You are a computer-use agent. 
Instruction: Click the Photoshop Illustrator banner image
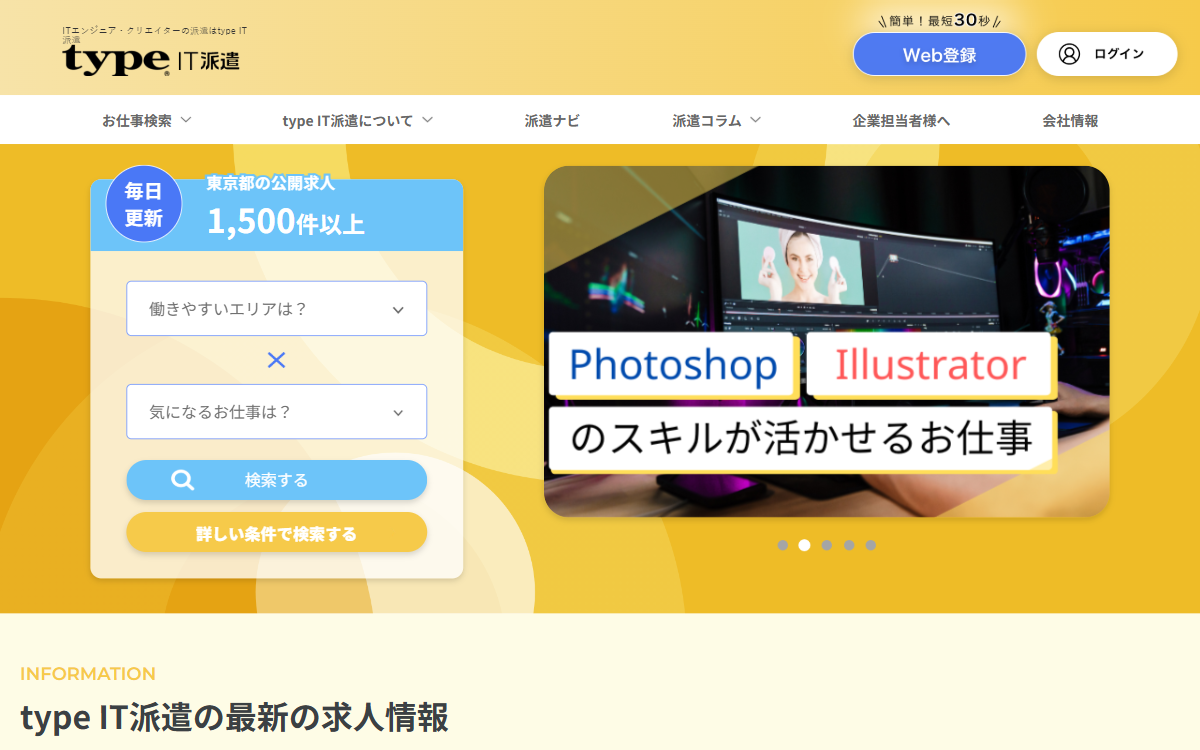click(x=827, y=341)
